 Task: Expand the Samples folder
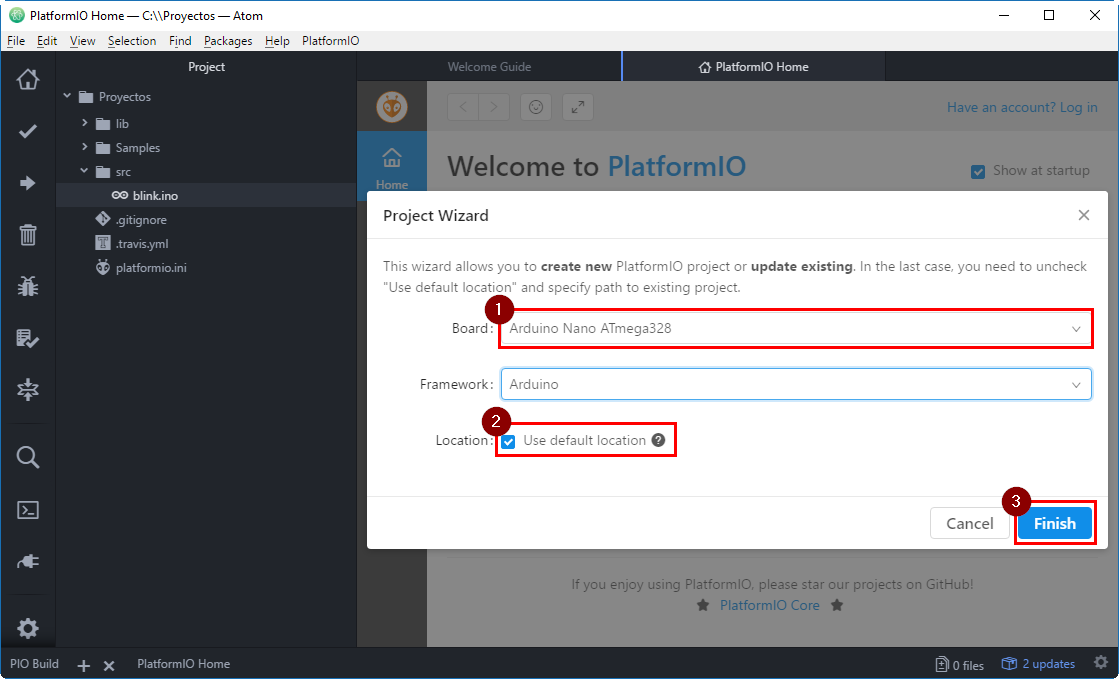pos(84,147)
